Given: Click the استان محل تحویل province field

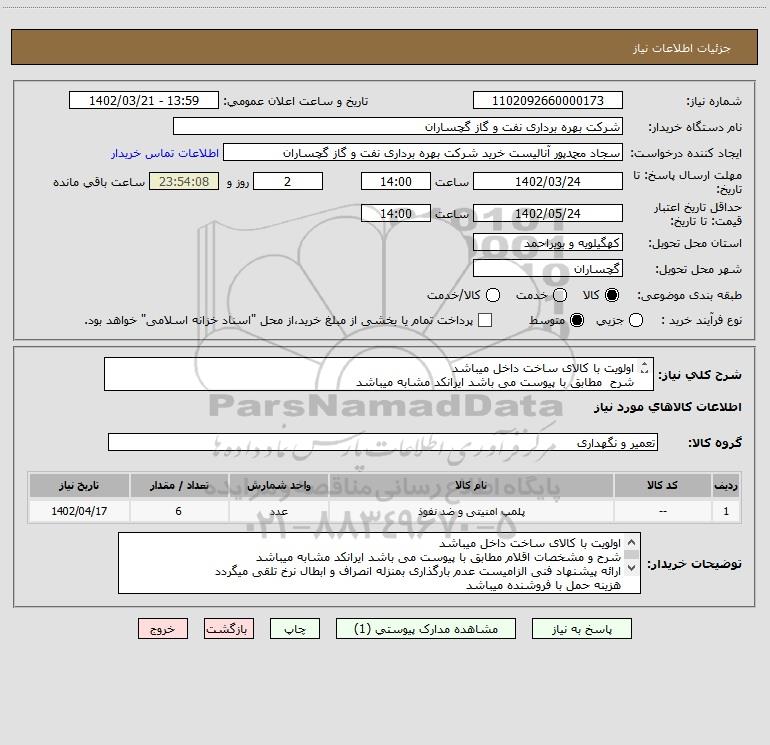Looking at the screenshot, I should (548, 243).
